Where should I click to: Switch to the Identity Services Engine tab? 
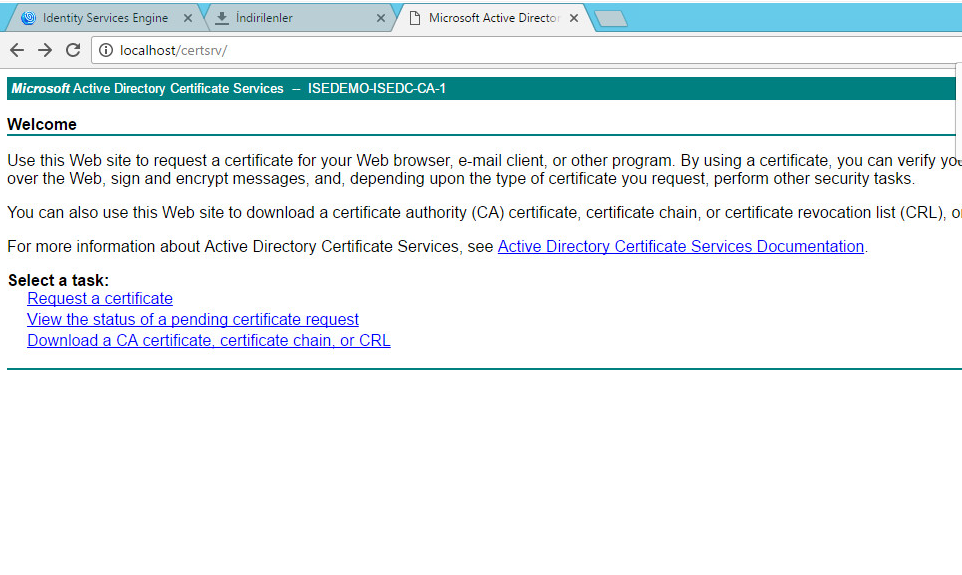click(106, 18)
